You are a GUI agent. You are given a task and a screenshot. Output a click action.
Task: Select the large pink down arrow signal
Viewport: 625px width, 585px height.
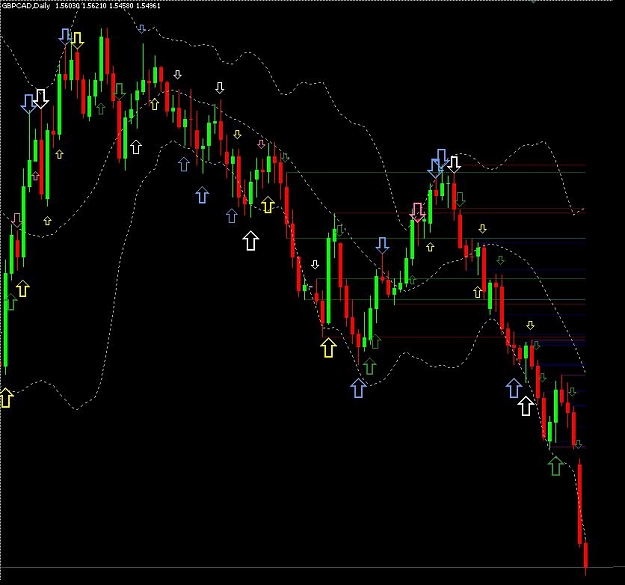coord(417,212)
